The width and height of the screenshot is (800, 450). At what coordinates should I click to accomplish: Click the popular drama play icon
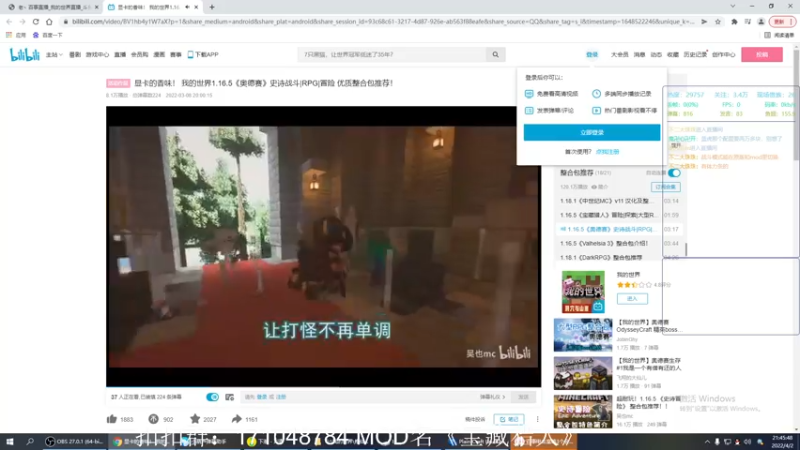pos(596,110)
